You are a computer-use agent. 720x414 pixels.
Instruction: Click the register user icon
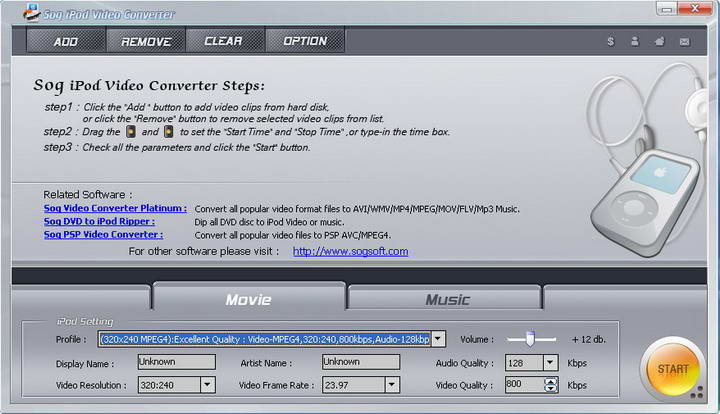tap(635, 42)
